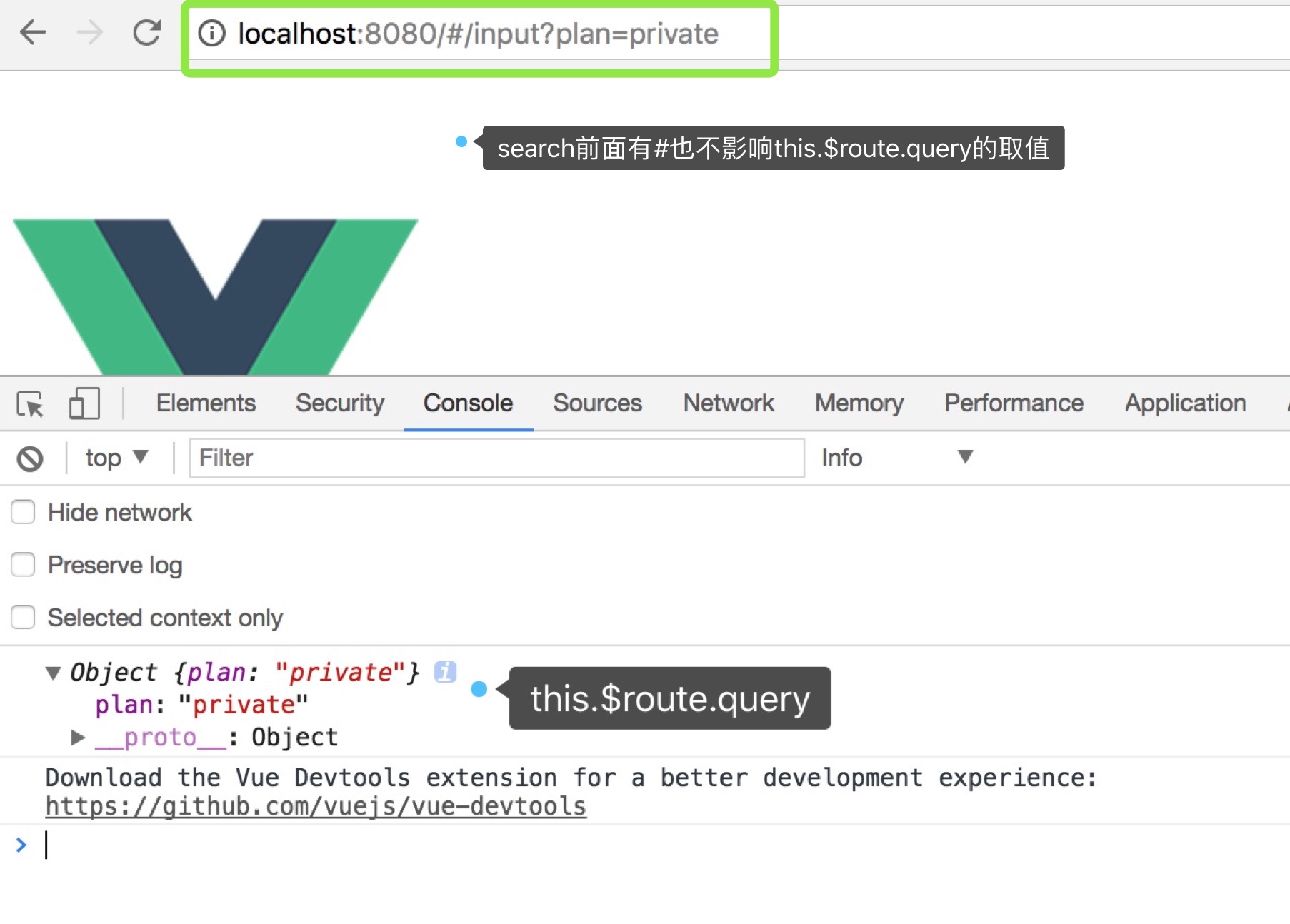Click the localhost URL in address bar
The height and width of the screenshot is (924, 1290).
478,34
